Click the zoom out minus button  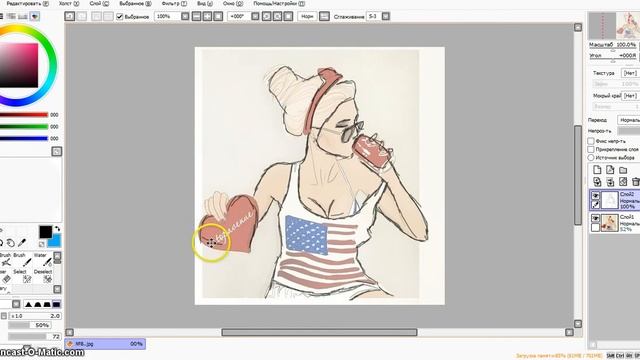tap(196, 16)
